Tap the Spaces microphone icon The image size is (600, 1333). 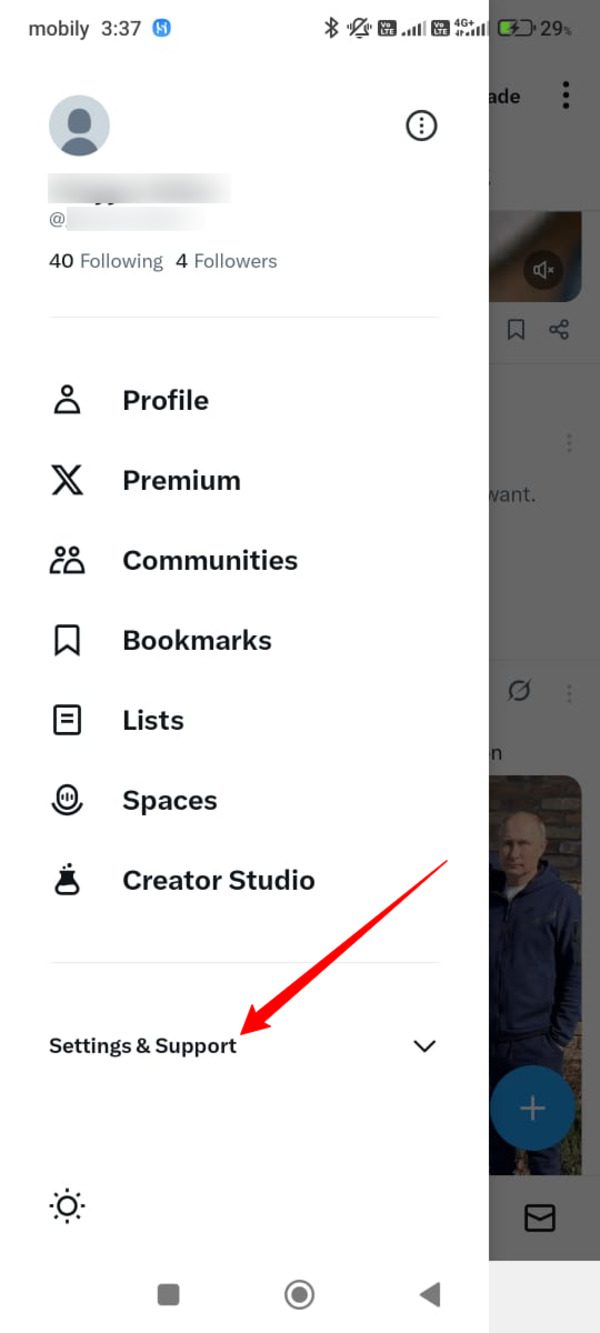pyautogui.click(x=67, y=800)
